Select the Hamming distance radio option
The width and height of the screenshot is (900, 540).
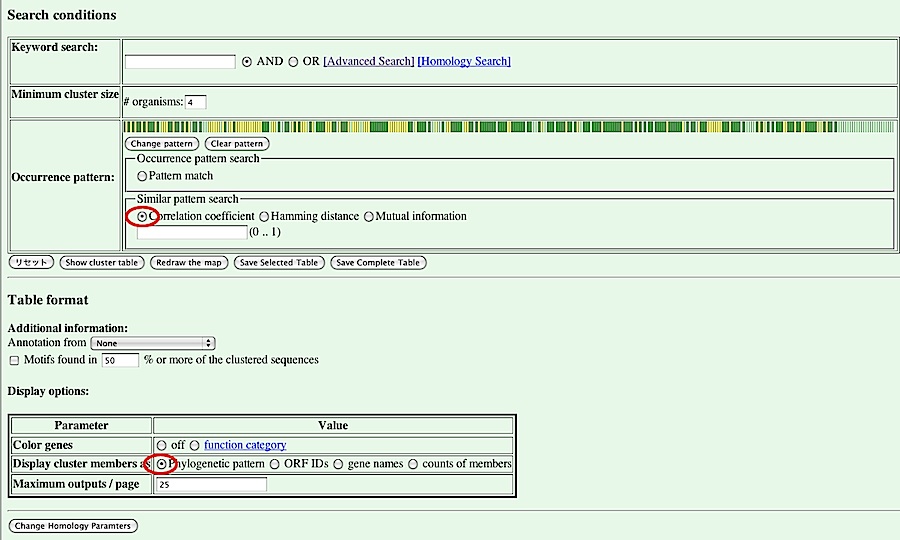[x=264, y=216]
